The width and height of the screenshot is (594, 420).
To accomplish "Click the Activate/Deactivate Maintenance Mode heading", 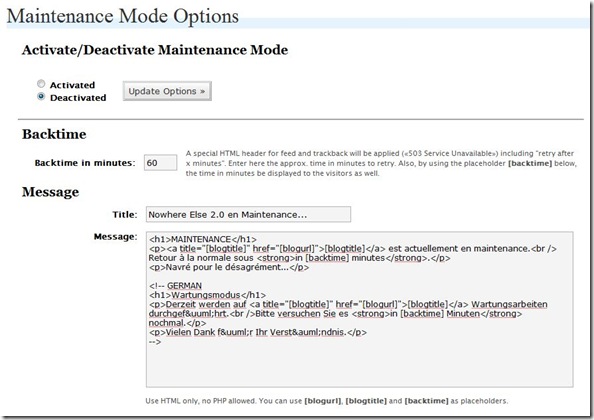I will (155, 50).
